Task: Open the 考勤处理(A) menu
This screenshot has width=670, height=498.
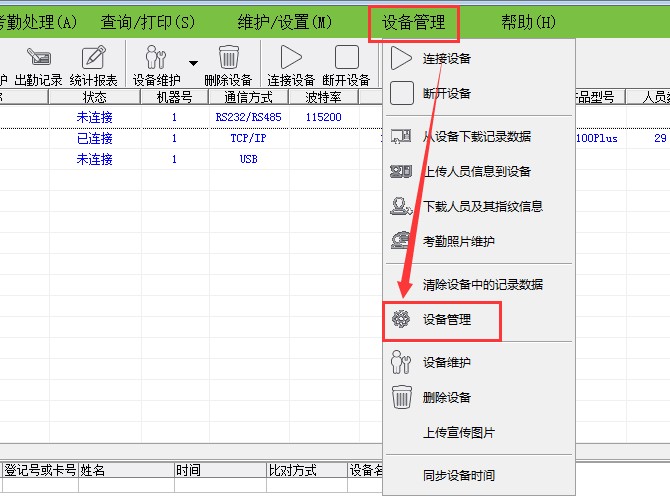Action: (38, 22)
